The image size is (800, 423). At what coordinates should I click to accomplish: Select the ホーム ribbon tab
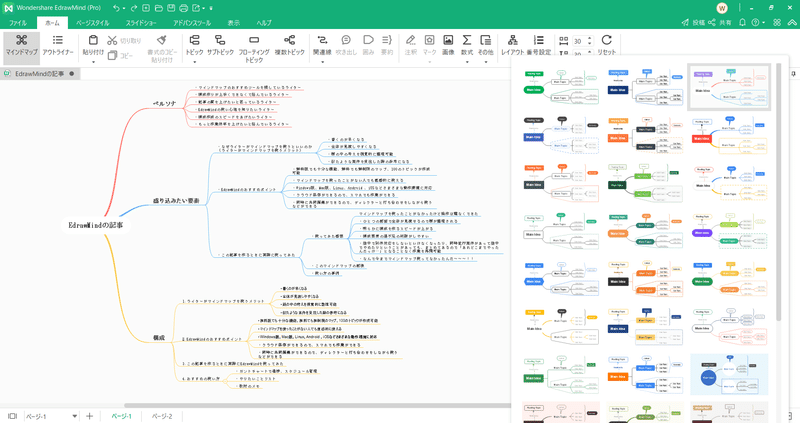(x=53, y=23)
